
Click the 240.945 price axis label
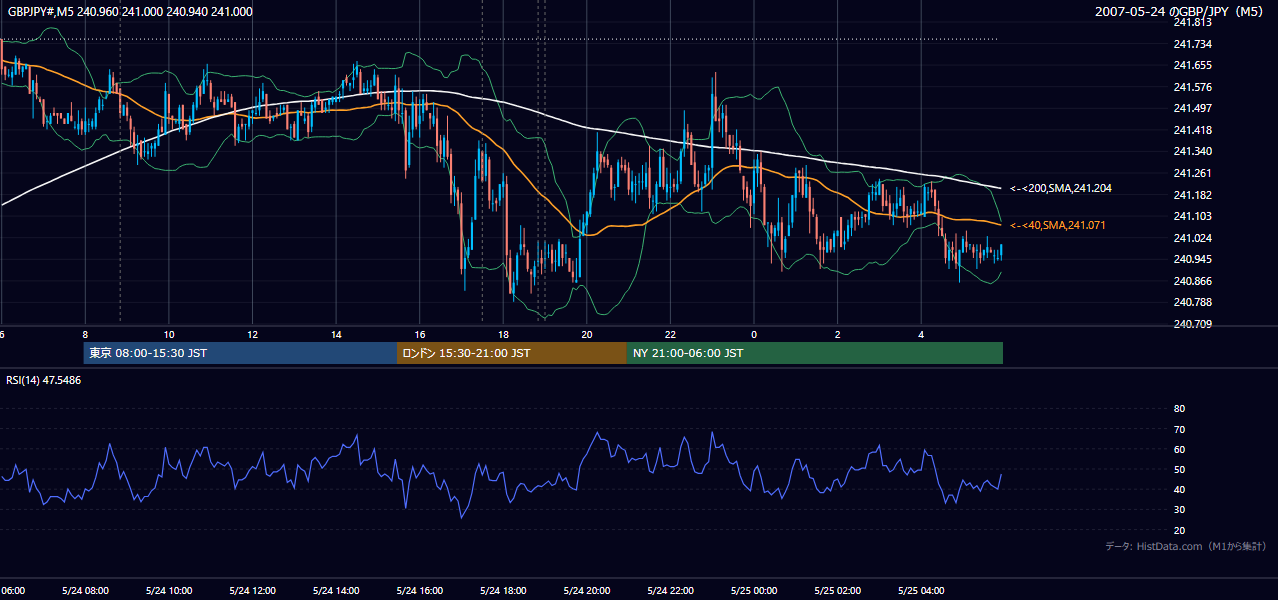pos(1192,259)
